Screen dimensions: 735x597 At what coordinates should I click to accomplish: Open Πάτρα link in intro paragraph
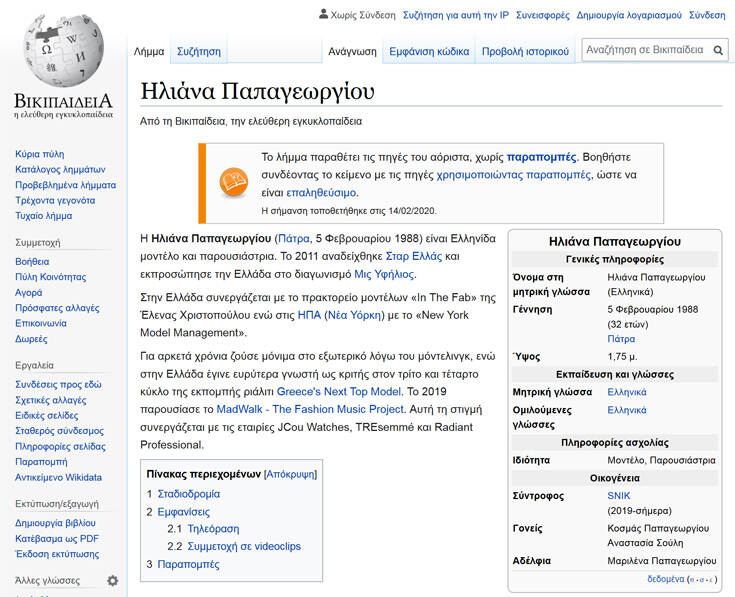294,239
